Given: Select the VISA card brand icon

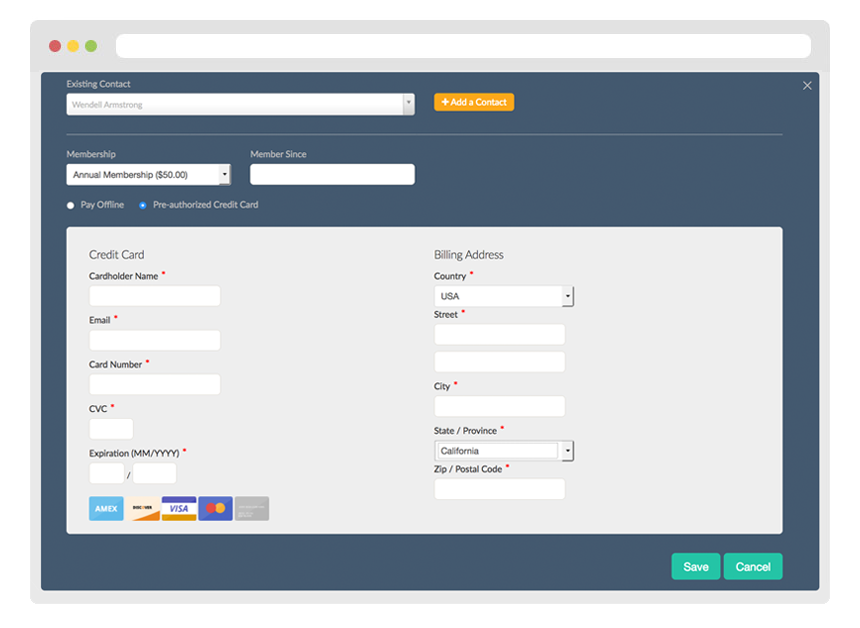Looking at the screenshot, I should (178, 508).
